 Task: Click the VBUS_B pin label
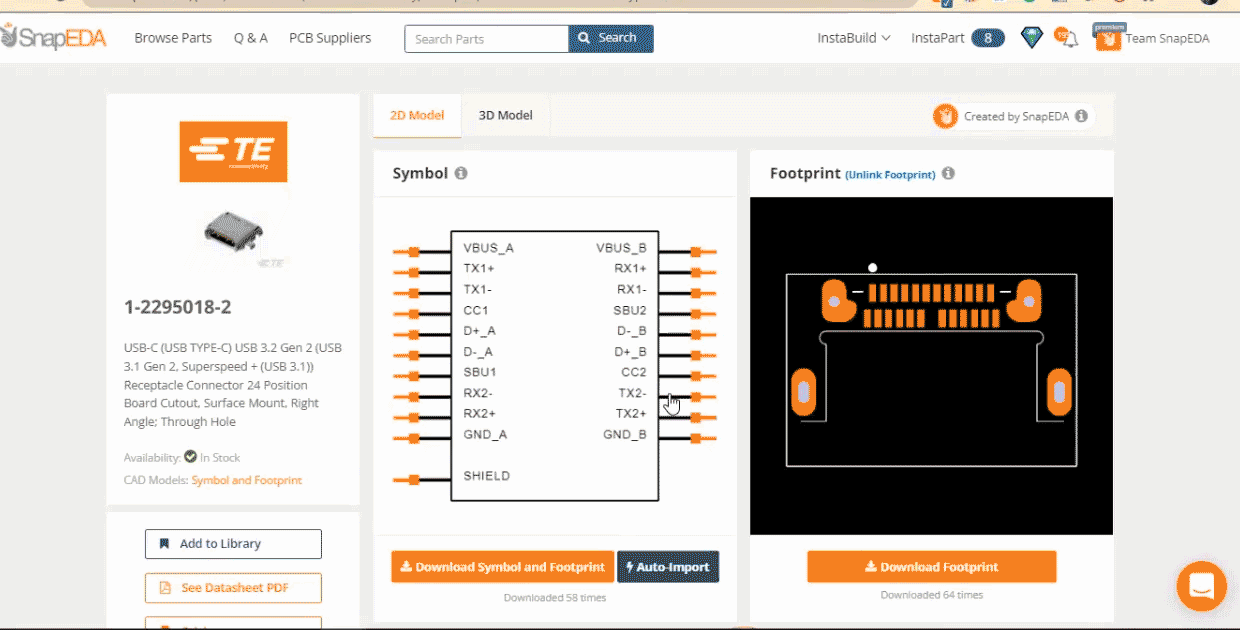(622, 248)
